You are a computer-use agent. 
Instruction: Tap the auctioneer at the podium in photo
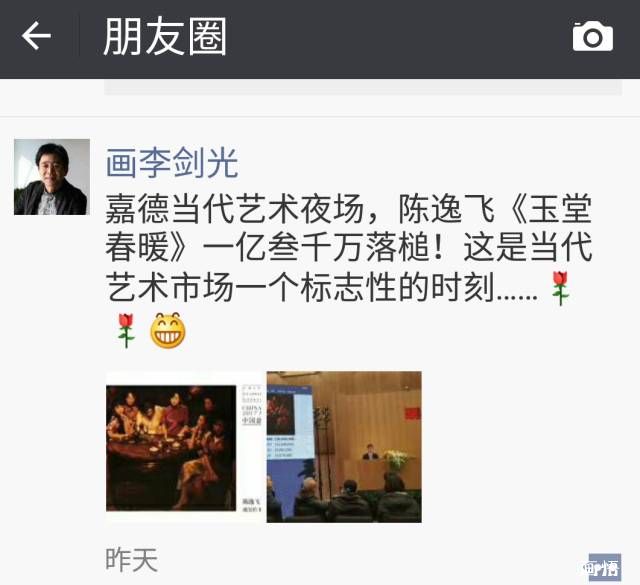(370, 452)
